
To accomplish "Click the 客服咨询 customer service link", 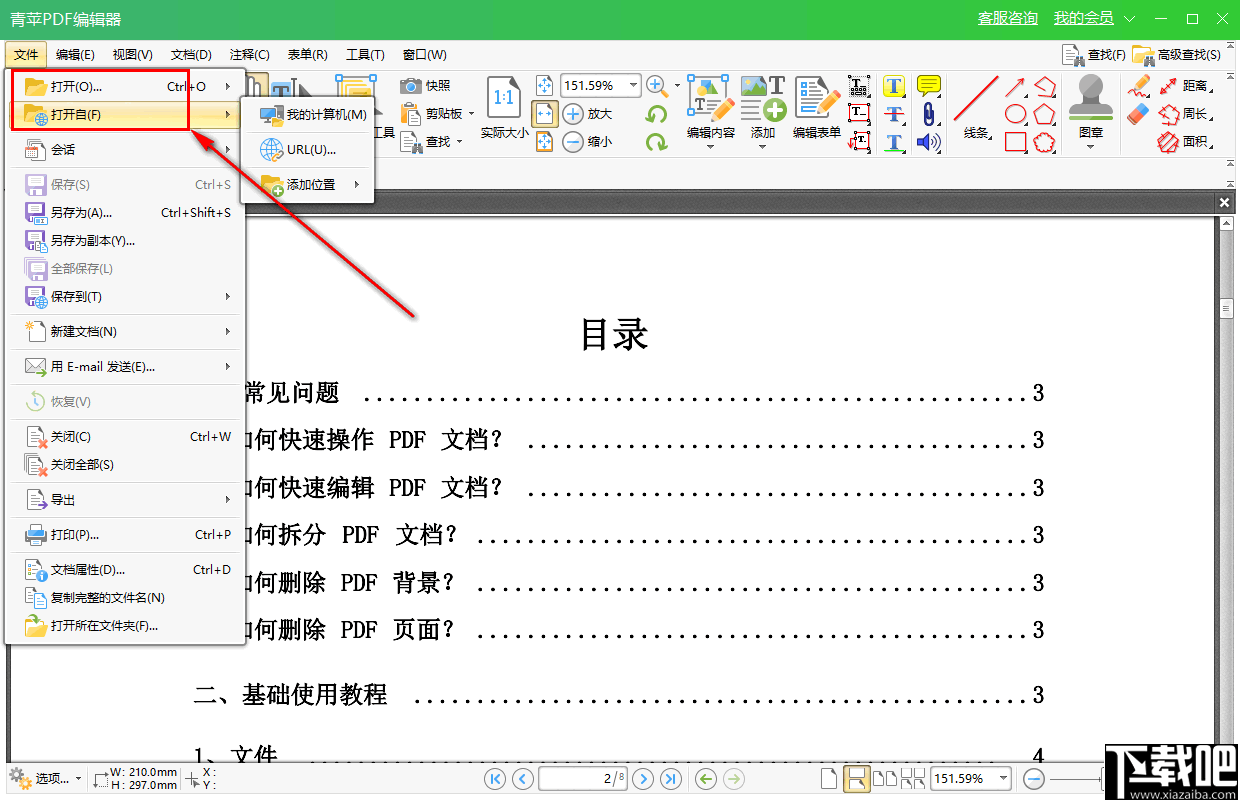I will click(x=1007, y=17).
